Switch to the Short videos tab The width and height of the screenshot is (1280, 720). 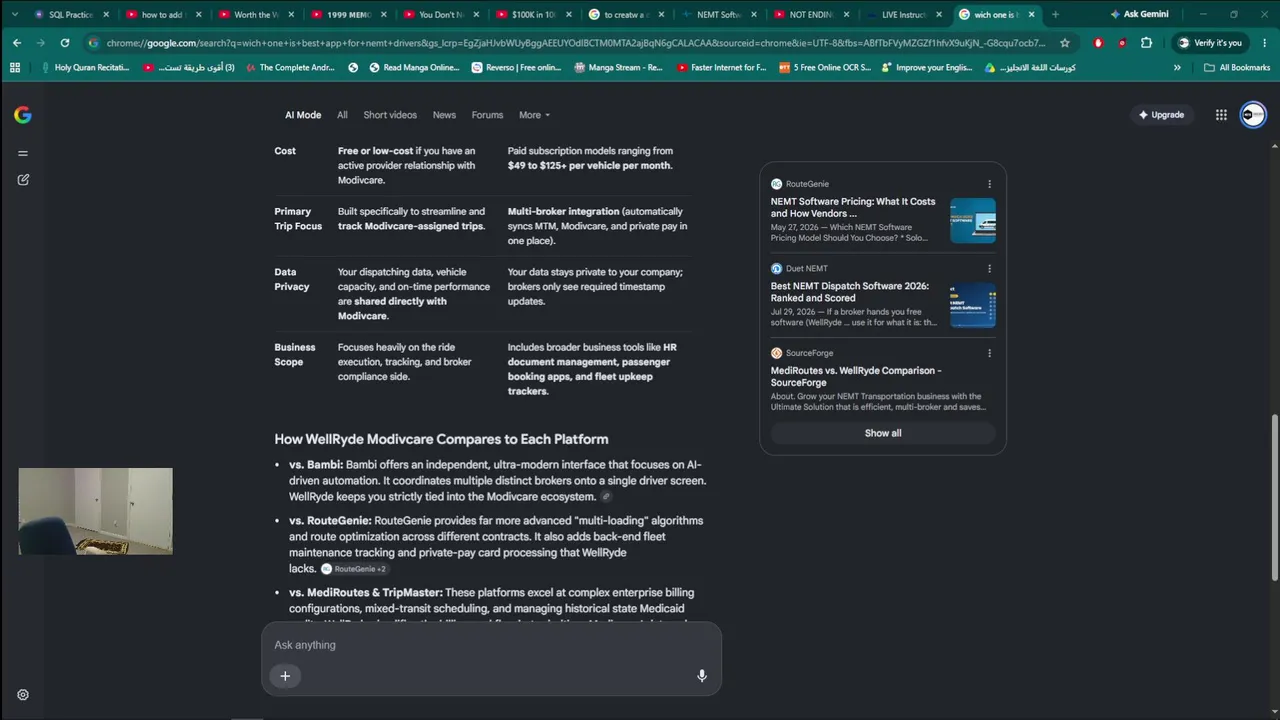pyautogui.click(x=390, y=115)
